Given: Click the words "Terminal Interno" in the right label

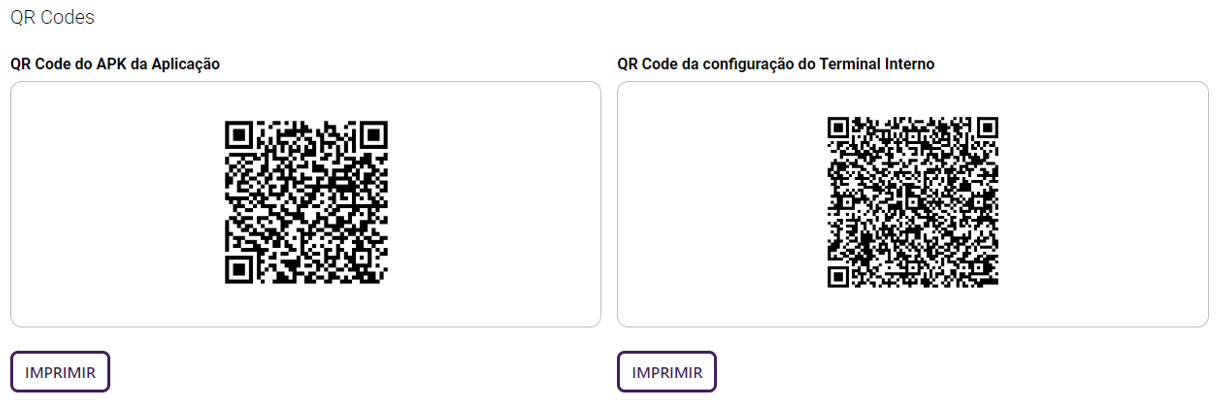Looking at the screenshot, I should click(885, 64).
